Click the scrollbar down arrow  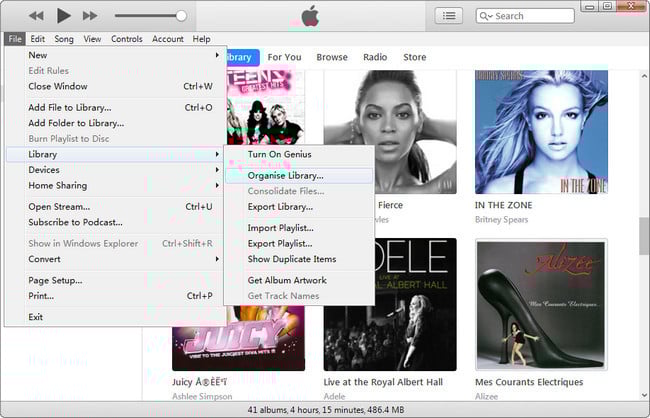coord(645,395)
